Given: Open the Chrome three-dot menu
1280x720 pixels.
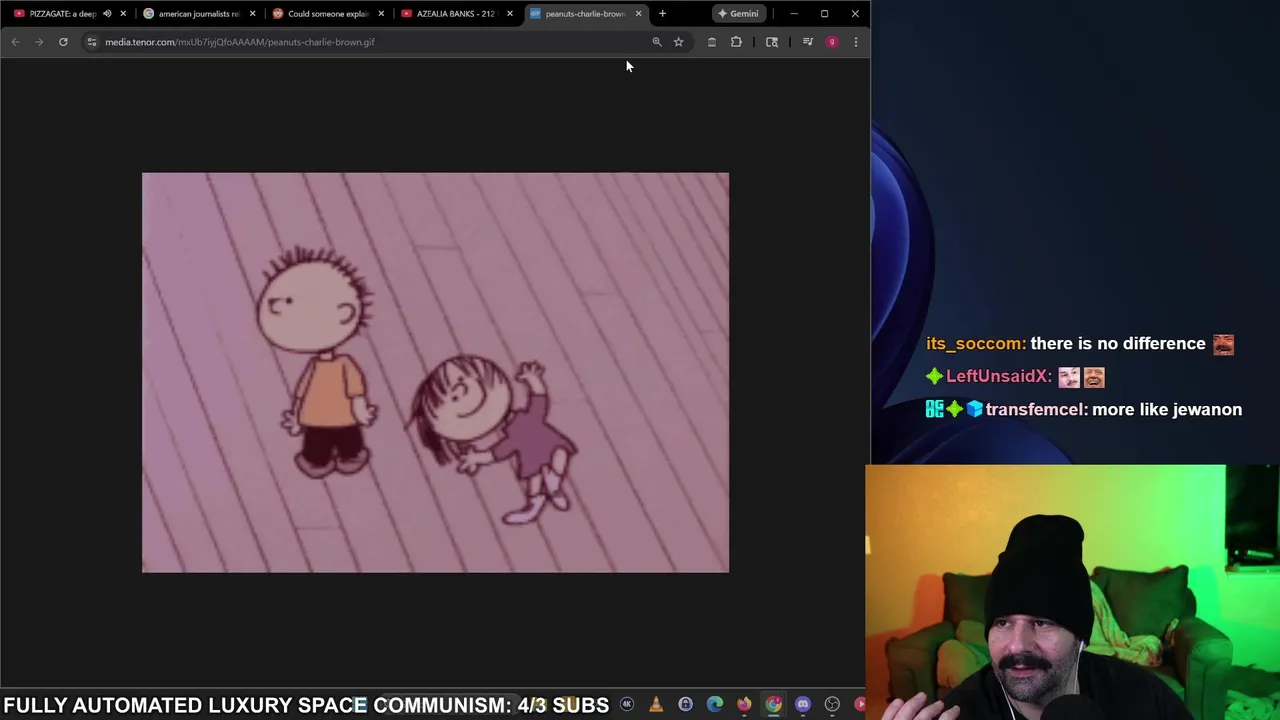Looking at the screenshot, I should pyautogui.click(x=856, y=42).
